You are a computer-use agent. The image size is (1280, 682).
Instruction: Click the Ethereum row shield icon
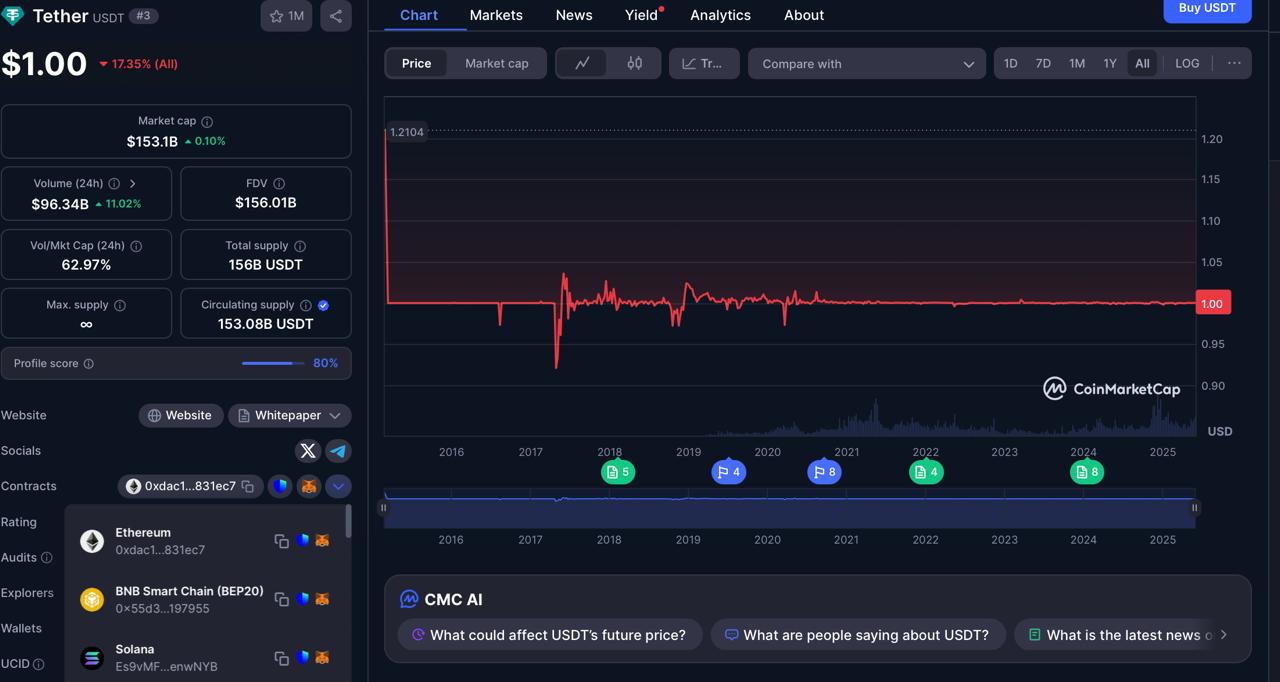click(302, 541)
